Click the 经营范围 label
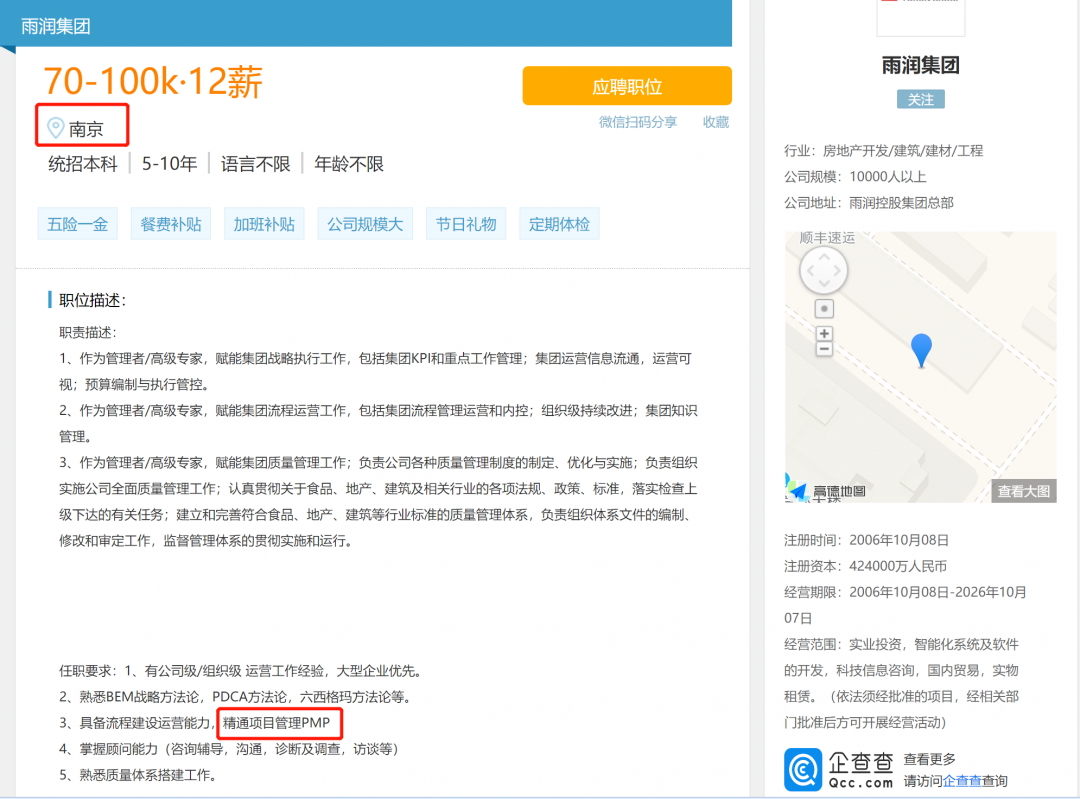The image size is (1080, 799). [813, 645]
